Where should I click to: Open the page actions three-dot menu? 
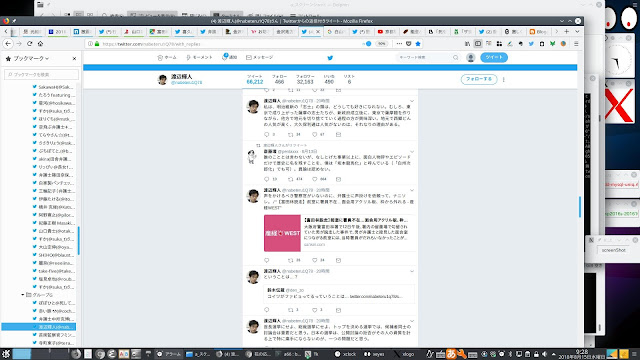399,44
